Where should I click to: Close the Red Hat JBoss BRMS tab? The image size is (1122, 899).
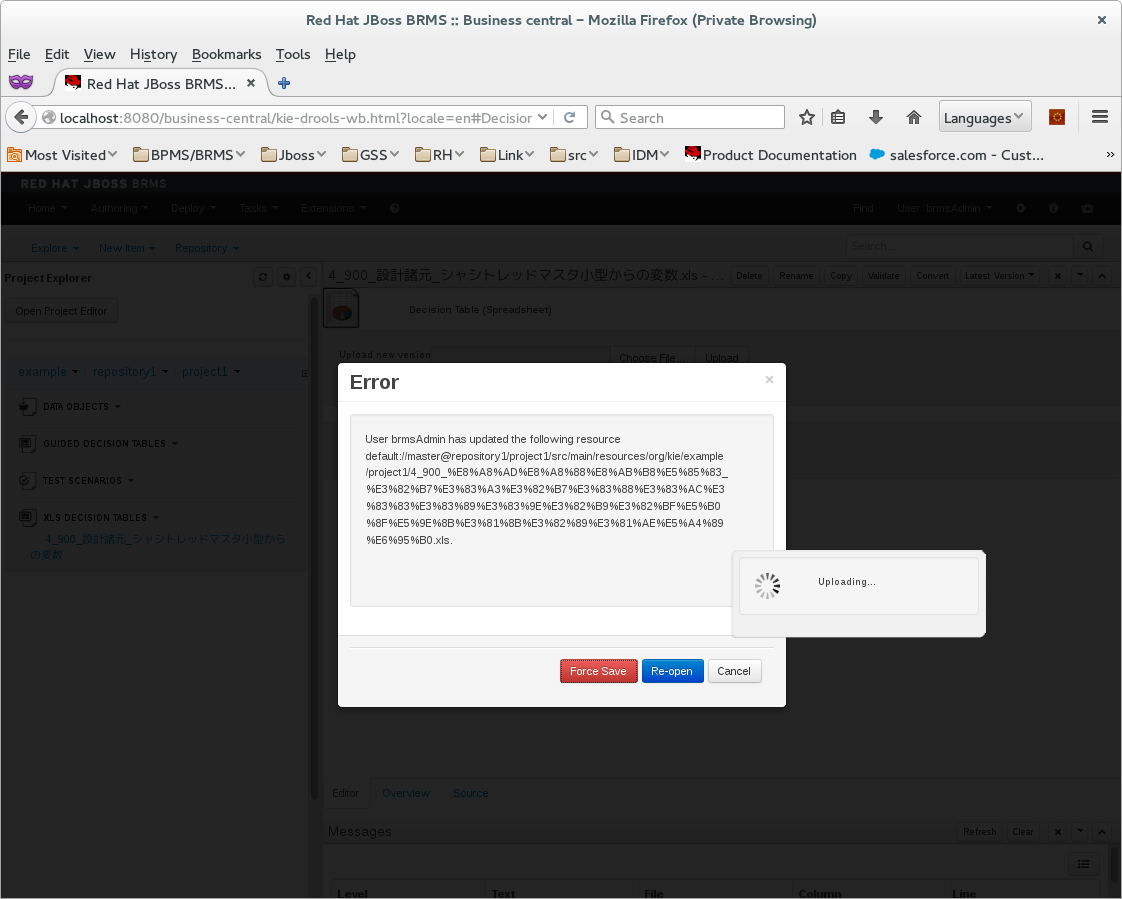[x=250, y=83]
